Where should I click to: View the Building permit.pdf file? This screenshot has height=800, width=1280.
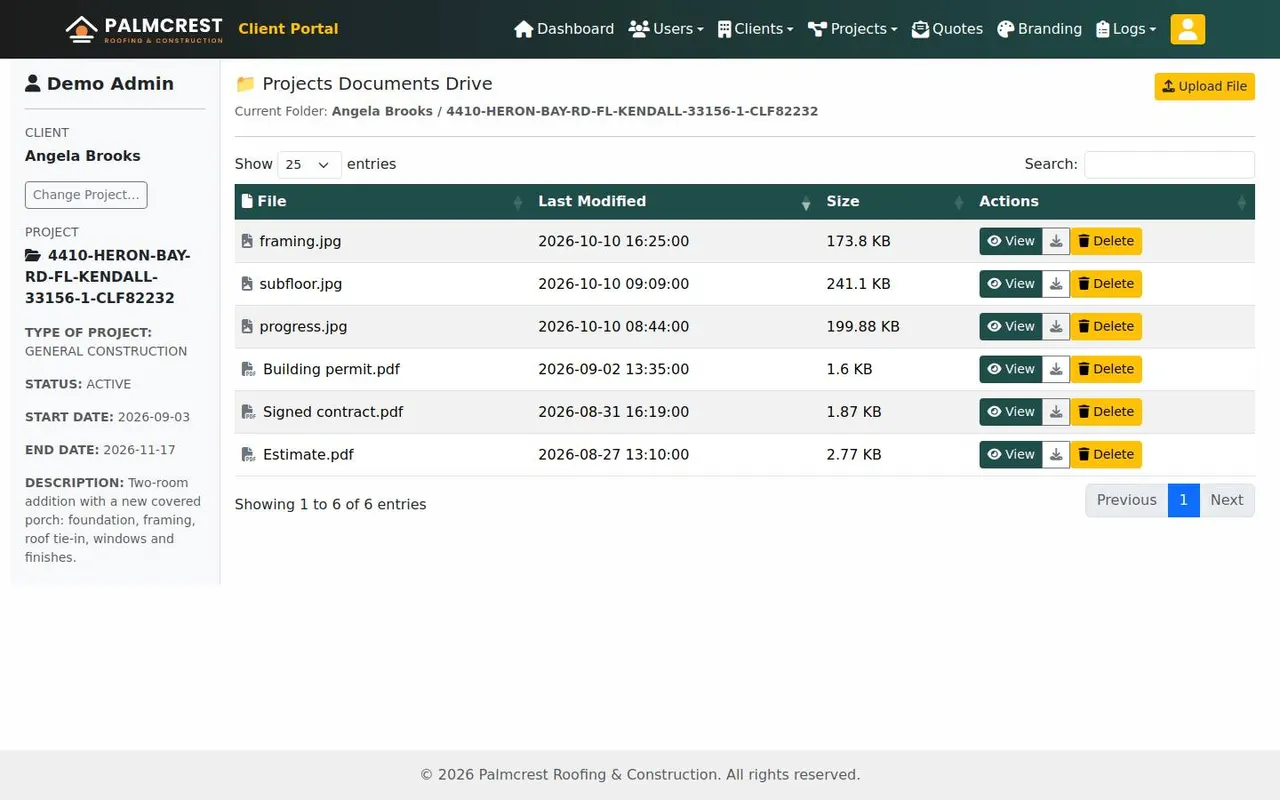tap(1011, 369)
